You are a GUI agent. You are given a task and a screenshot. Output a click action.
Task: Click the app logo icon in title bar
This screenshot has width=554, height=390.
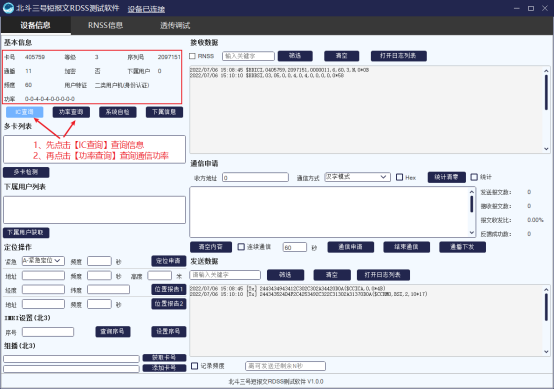(8, 8)
